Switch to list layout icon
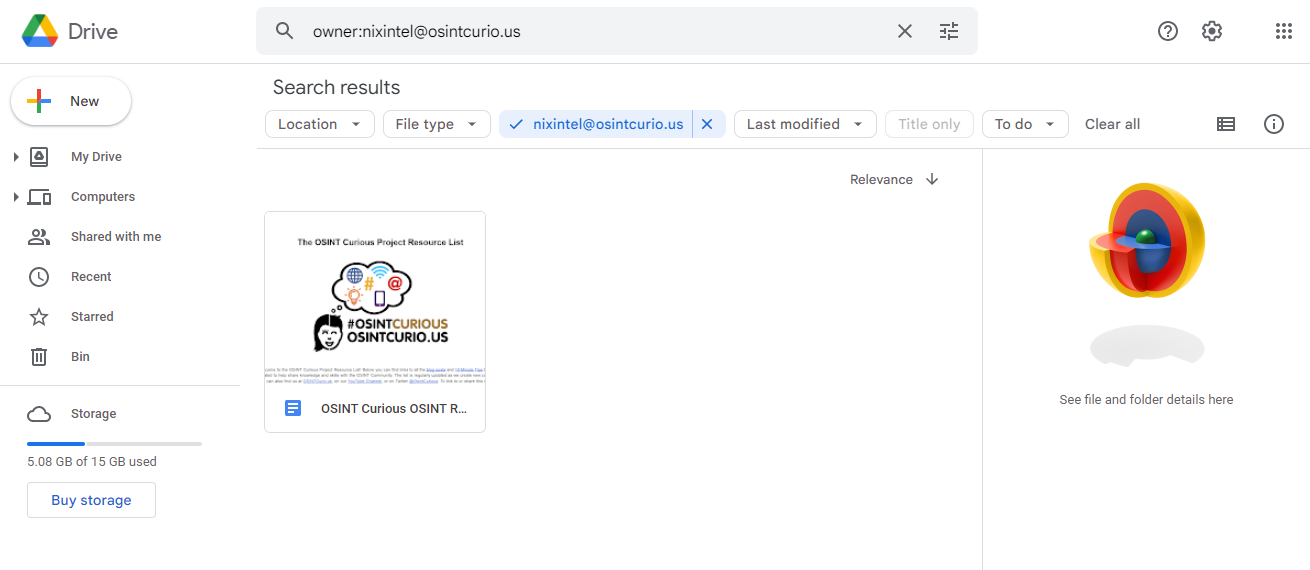 coord(1226,124)
